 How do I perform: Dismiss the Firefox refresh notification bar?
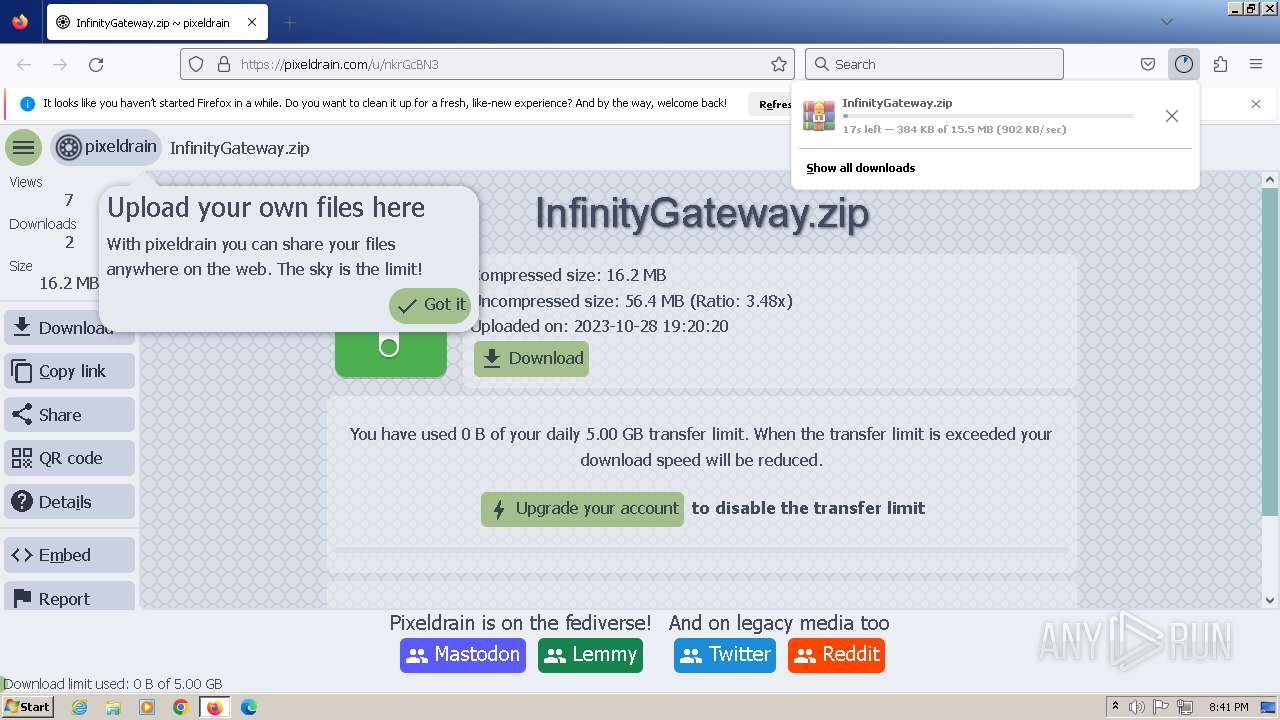[1256, 104]
